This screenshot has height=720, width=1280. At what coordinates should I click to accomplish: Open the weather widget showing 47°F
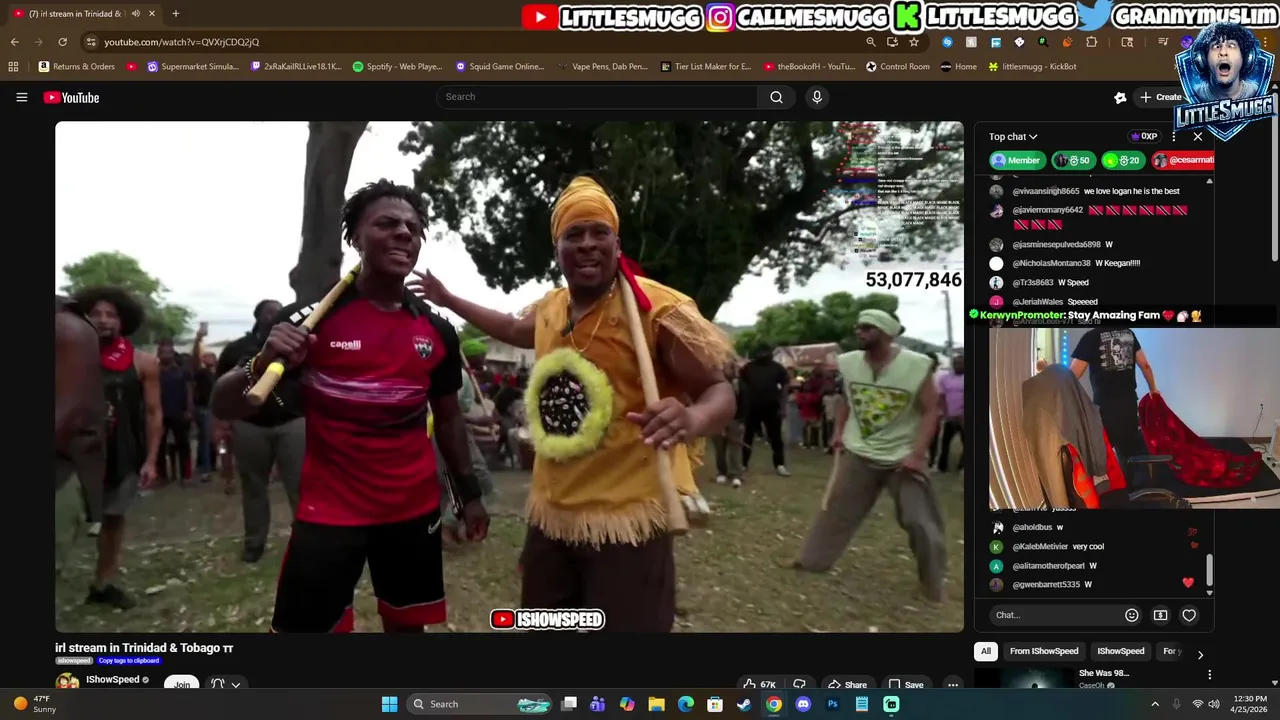[x=33, y=704]
